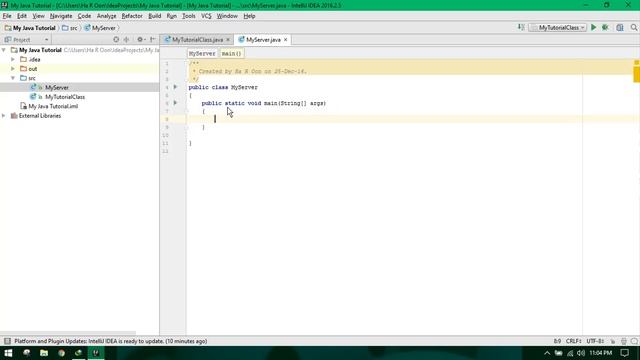Viewport: 640px width, 360px height.
Task: Open Windows action center notifications
Action: point(625,353)
